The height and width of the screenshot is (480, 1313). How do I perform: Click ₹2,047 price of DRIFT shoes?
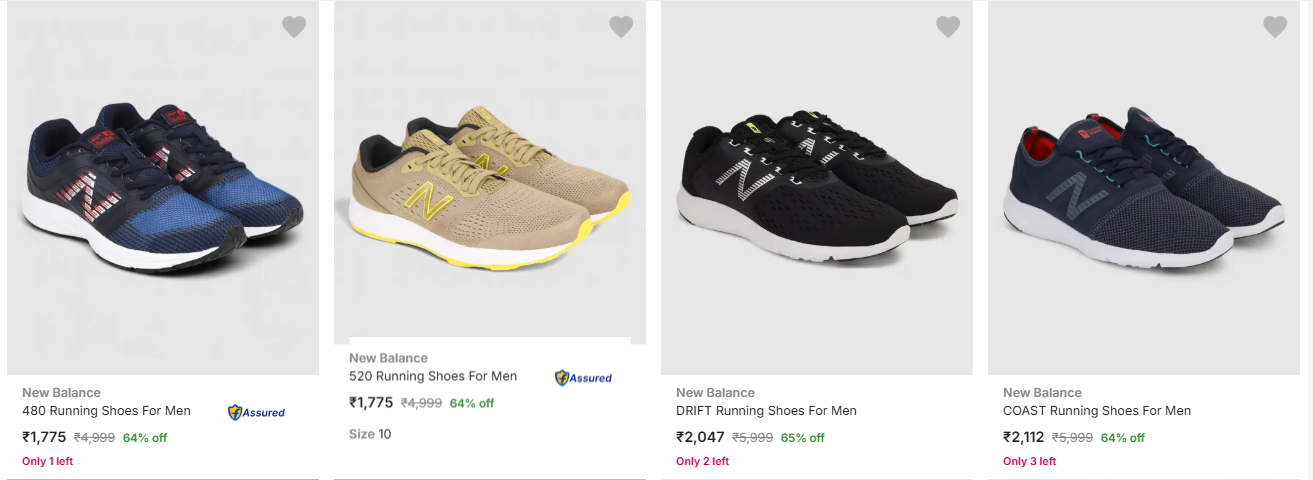tap(700, 437)
